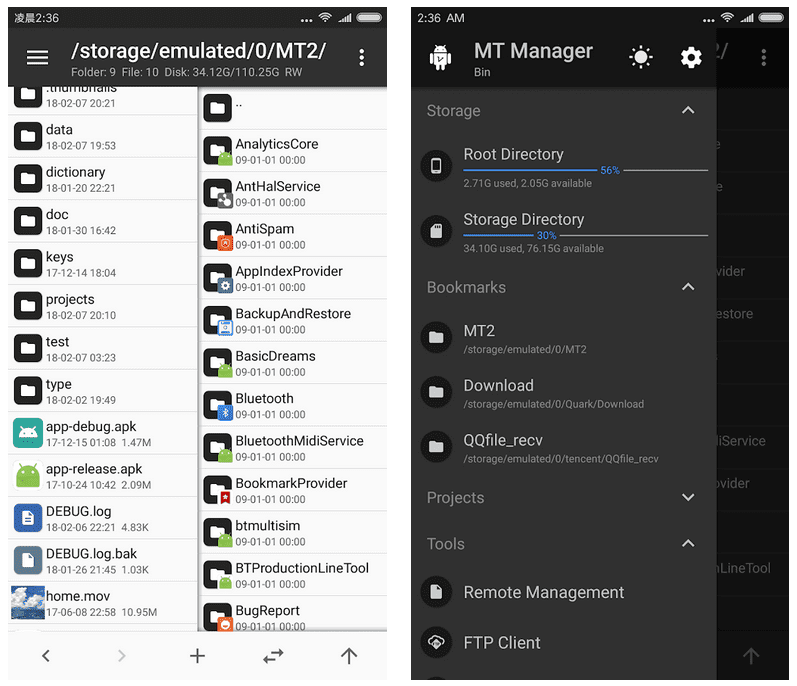Open Remote Management tool
This screenshot has width=797, height=686.
[564, 592]
